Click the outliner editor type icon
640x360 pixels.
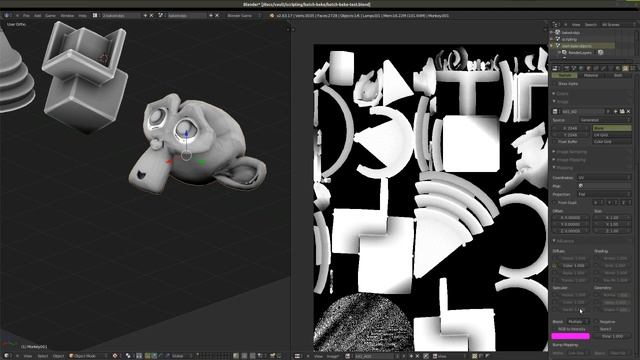[555, 24]
